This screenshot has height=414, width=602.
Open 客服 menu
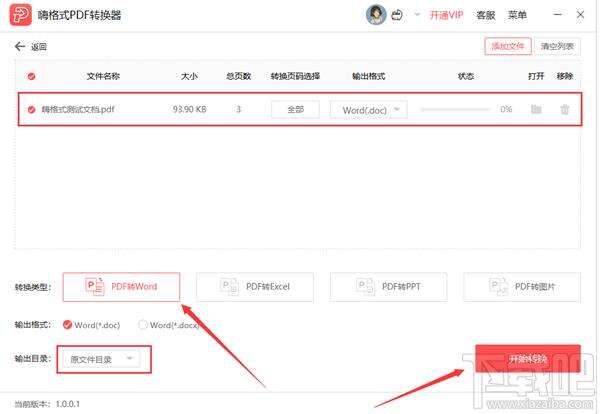(x=486, y=15)
